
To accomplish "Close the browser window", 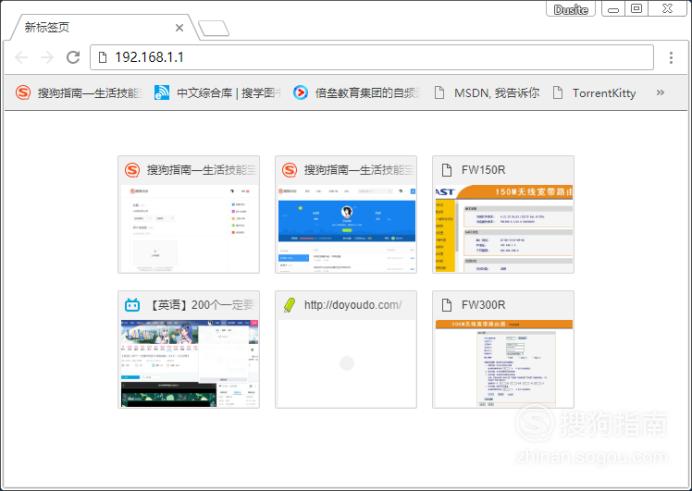I will tap(667, 9).
